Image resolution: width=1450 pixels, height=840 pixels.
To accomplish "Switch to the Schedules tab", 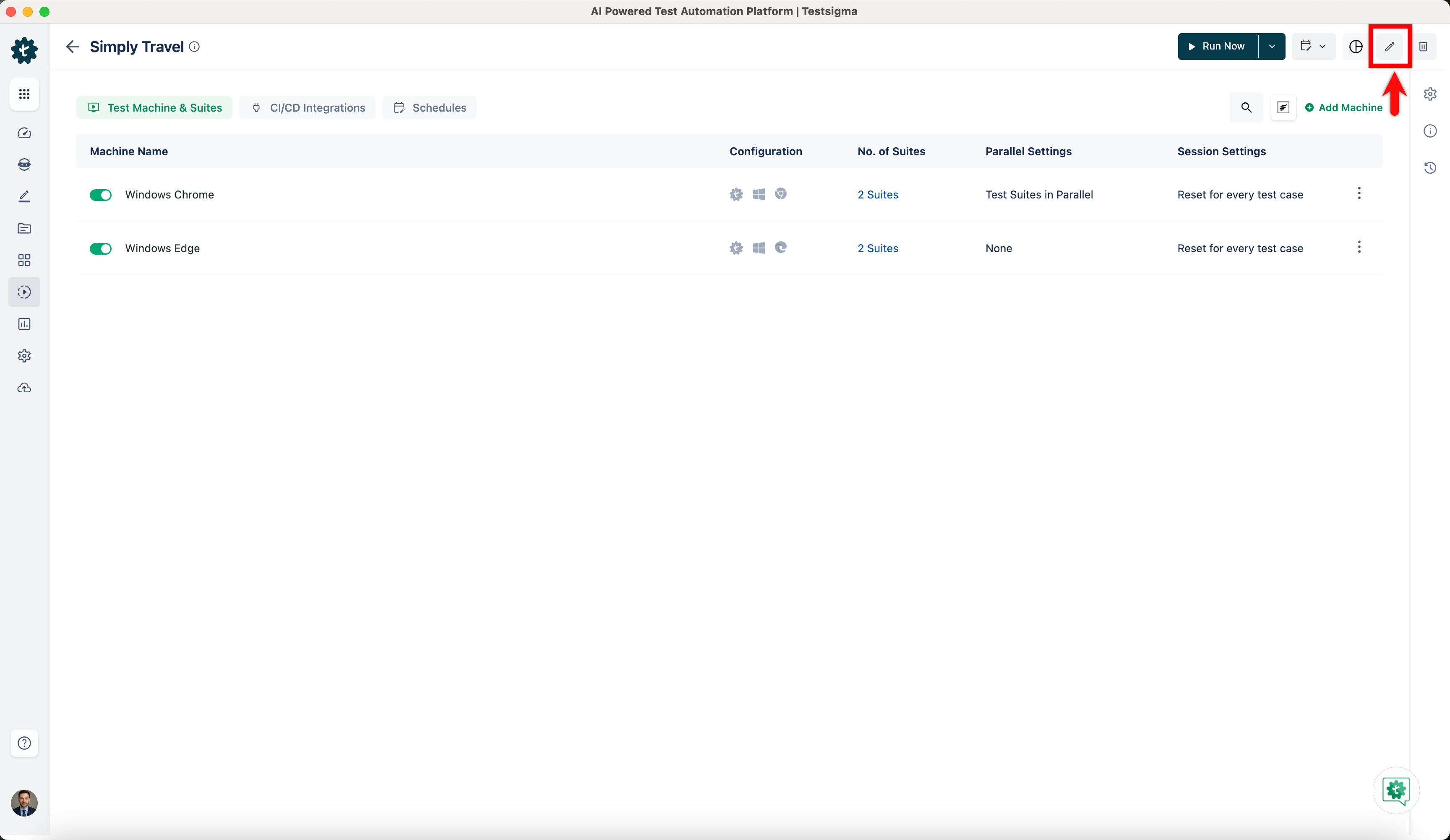I will click(x=429, y=107).
